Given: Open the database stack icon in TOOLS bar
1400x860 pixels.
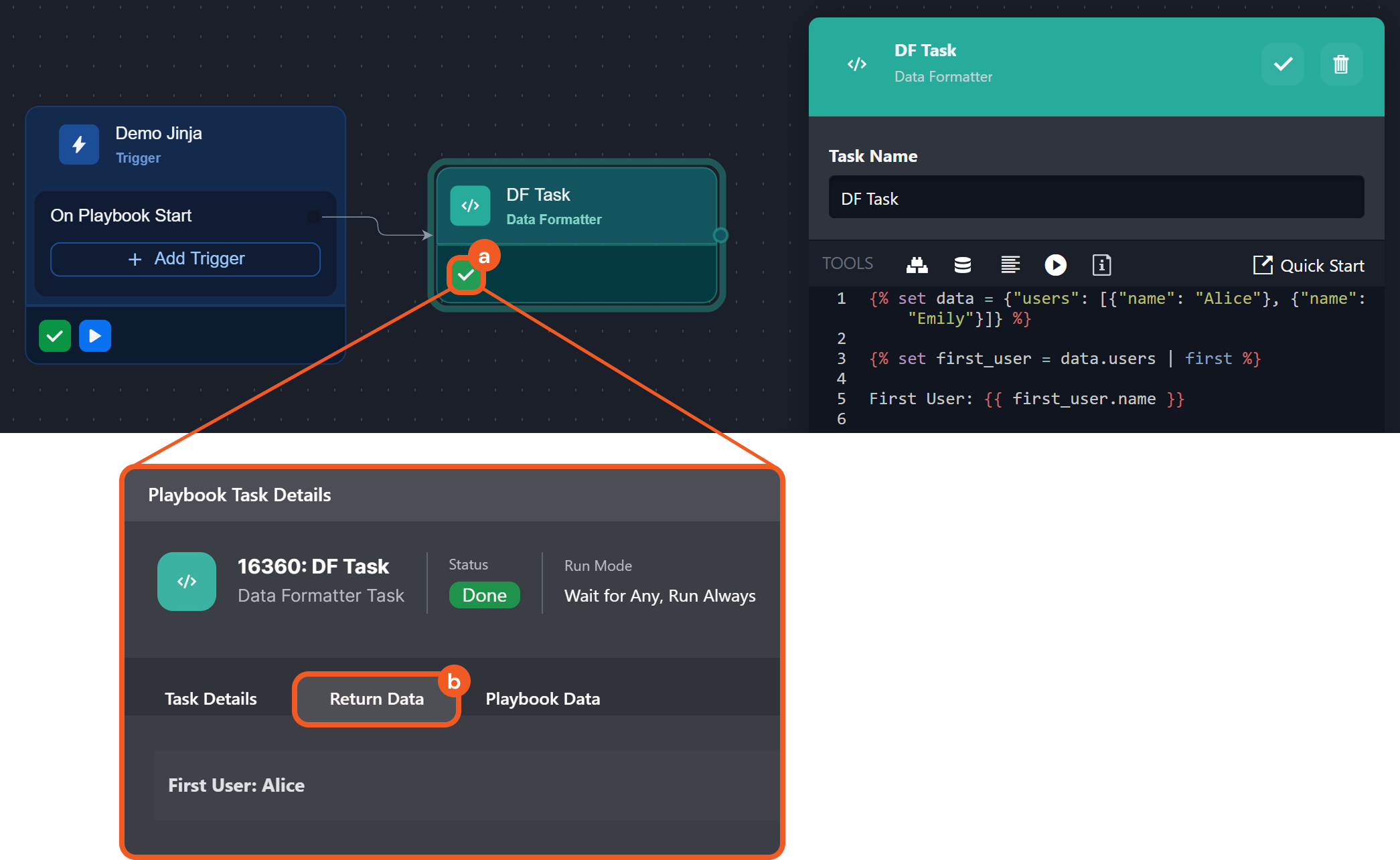Looking at the screenshot, I should [x=962, y=265].
